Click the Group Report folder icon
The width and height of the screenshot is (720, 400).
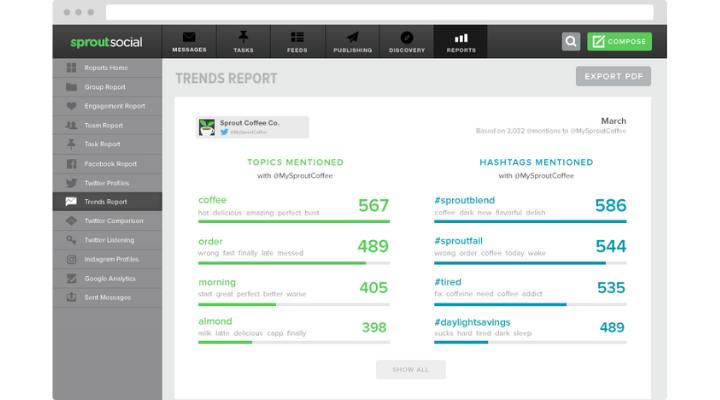(x=71, y=87)
